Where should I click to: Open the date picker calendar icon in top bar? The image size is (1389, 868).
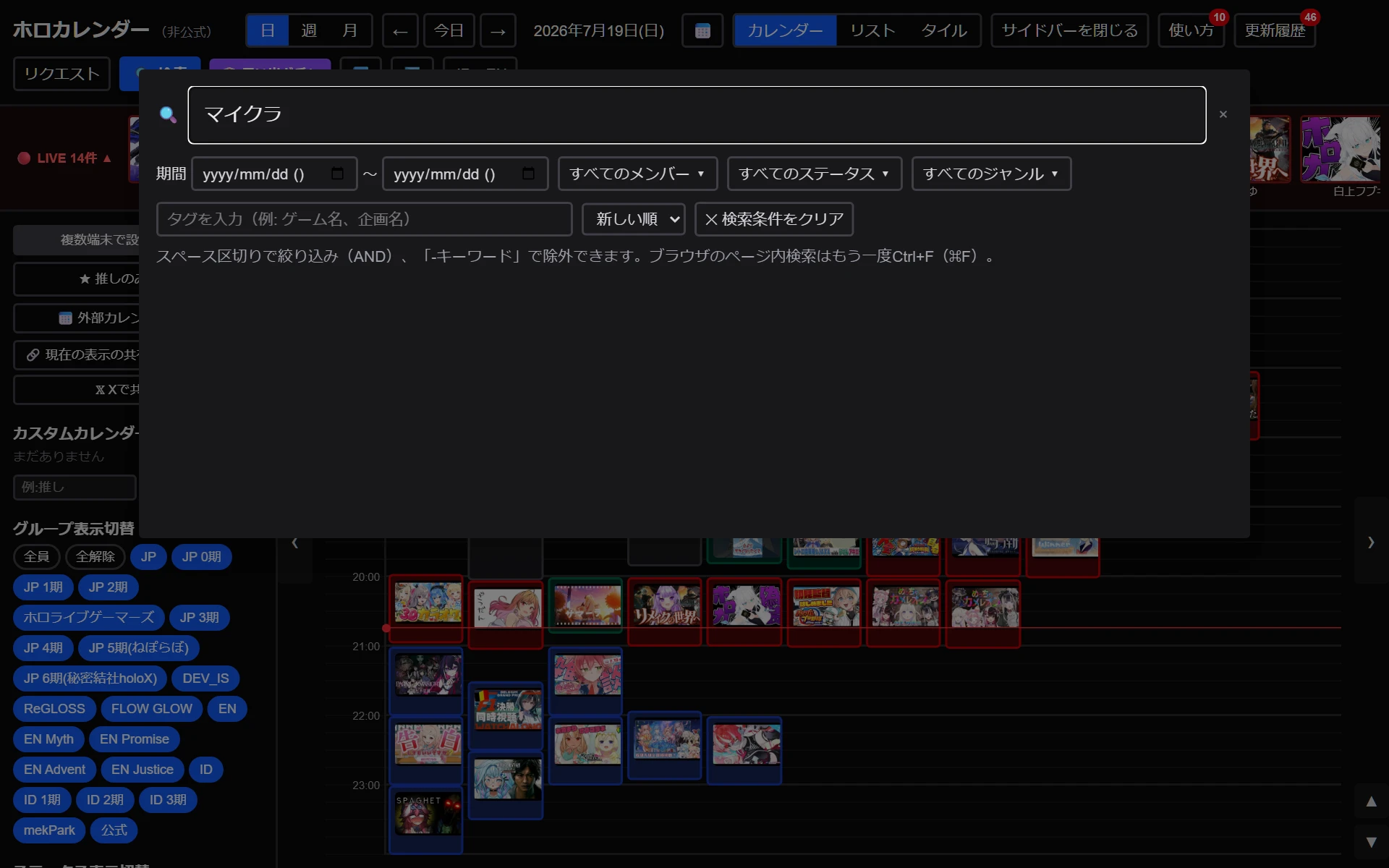[702, 30]
